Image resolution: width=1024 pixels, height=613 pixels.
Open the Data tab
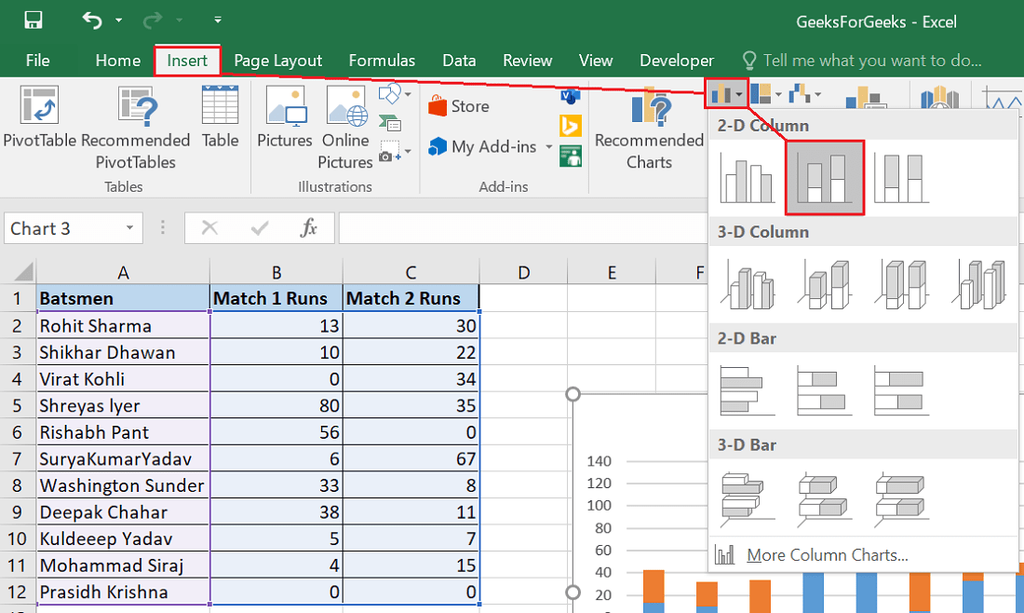(458, 61)
